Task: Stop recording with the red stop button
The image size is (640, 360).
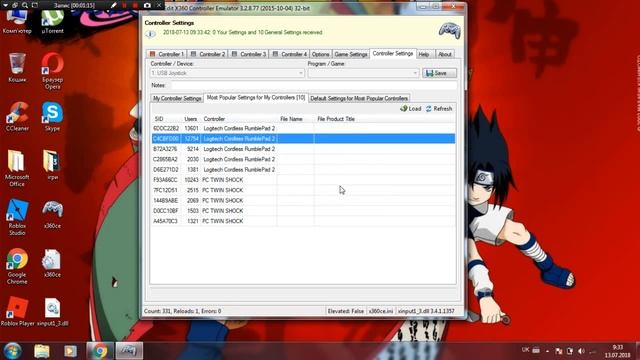Action: [135, 5]
